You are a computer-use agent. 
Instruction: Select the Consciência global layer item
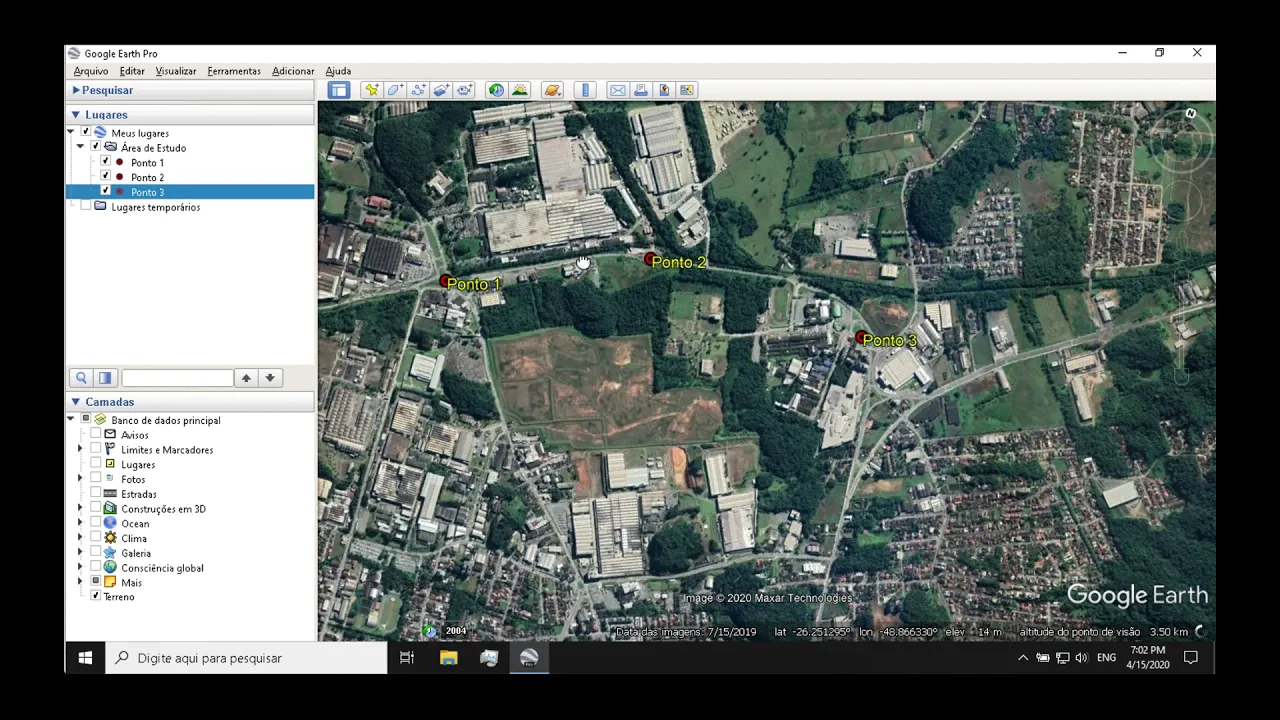[x=162, y=568]
